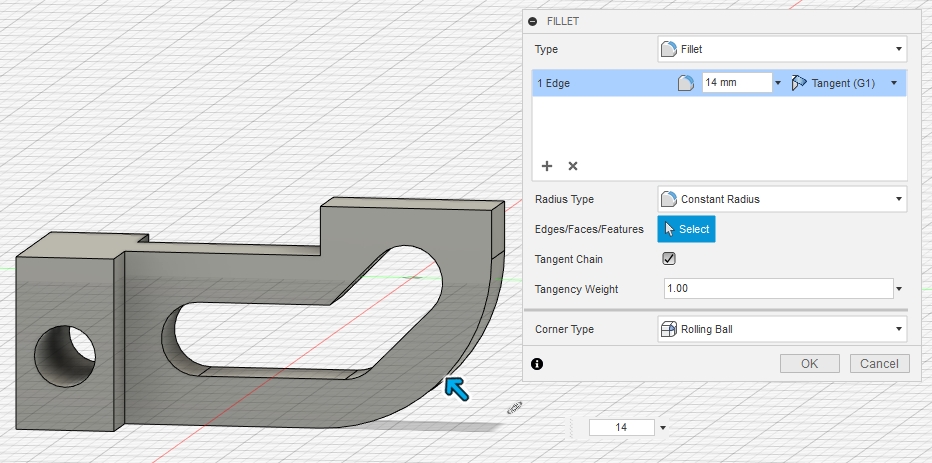Screen dimensions: 932x463
Task: Open the Type dropdown showing Fillet
Action: click(782, 49)
